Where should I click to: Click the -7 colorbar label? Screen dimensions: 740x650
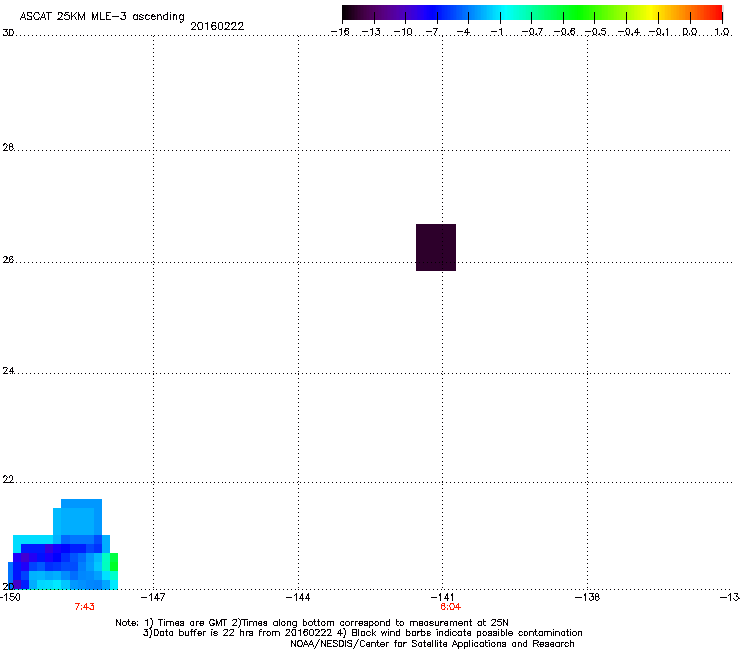(433, 32)
